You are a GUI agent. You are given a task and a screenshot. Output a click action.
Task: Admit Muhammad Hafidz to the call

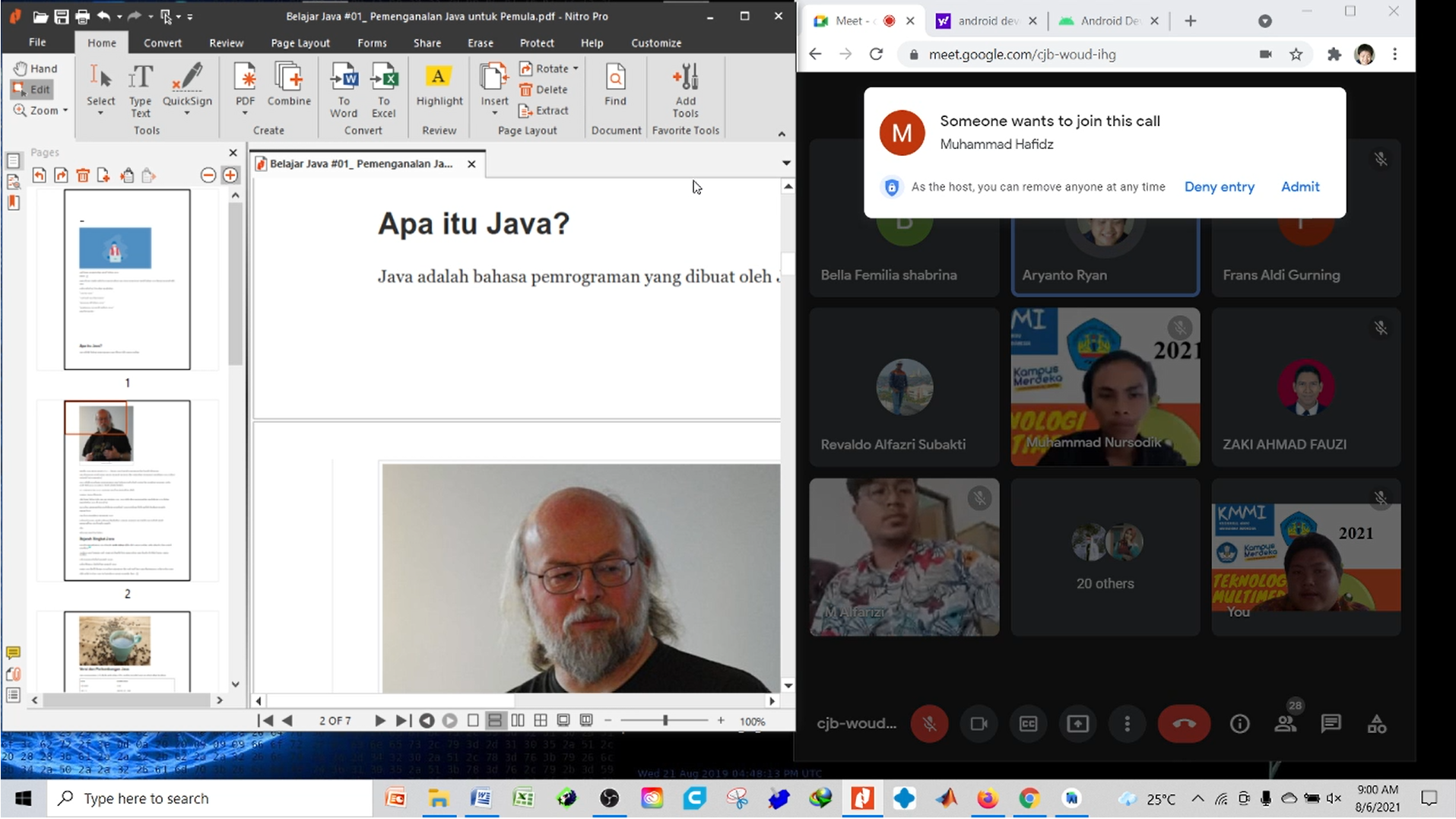pos(1299,186)
